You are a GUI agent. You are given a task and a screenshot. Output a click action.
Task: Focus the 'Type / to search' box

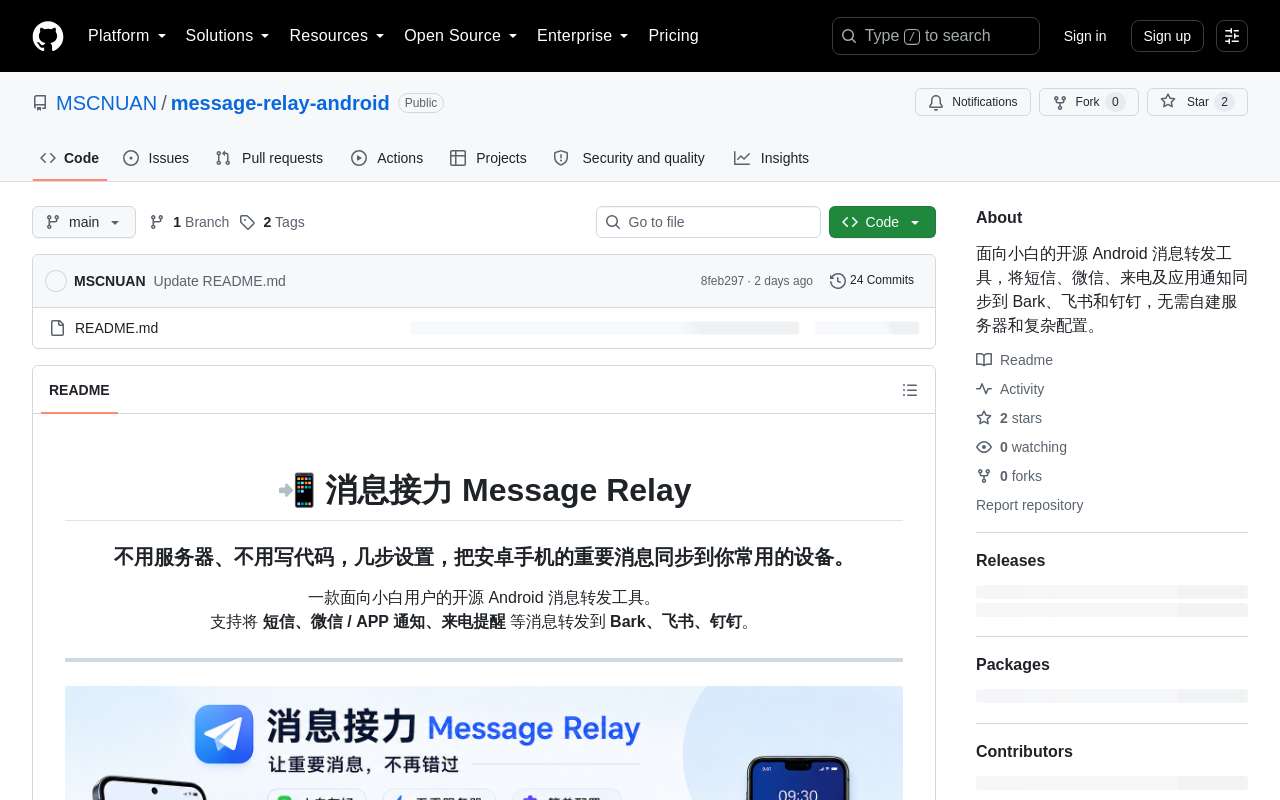click(x=936, y=36)
